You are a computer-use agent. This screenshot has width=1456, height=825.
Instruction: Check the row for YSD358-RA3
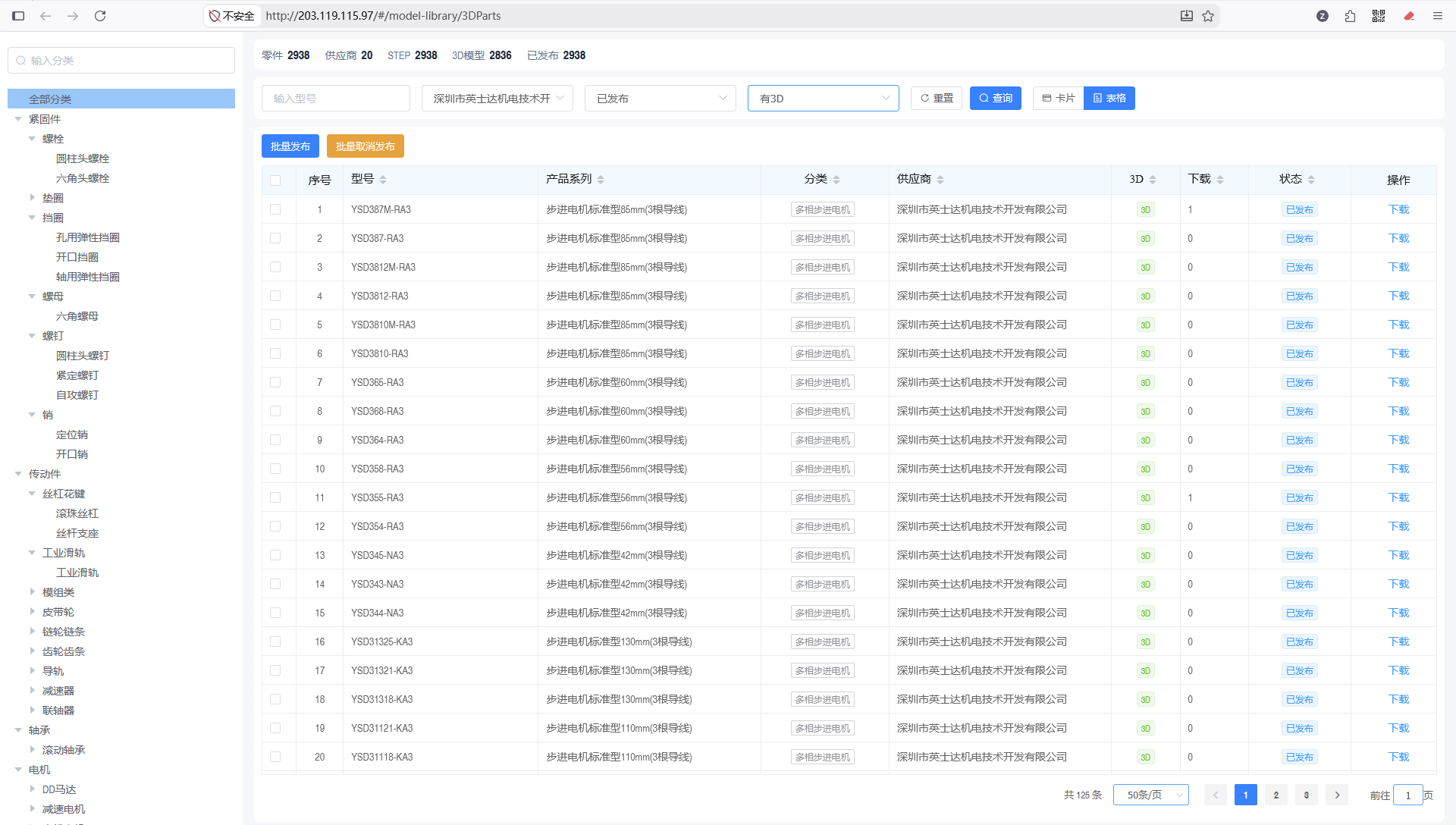coord(275,469)
